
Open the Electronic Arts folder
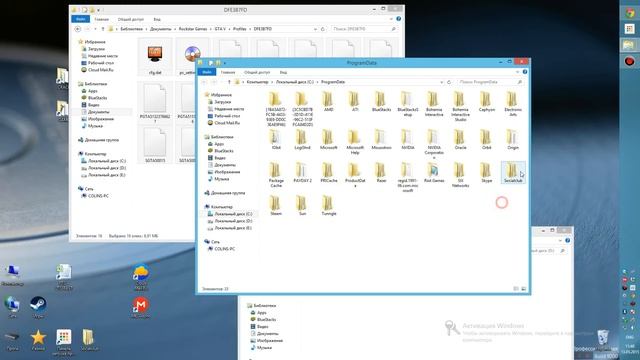(513, 104)
